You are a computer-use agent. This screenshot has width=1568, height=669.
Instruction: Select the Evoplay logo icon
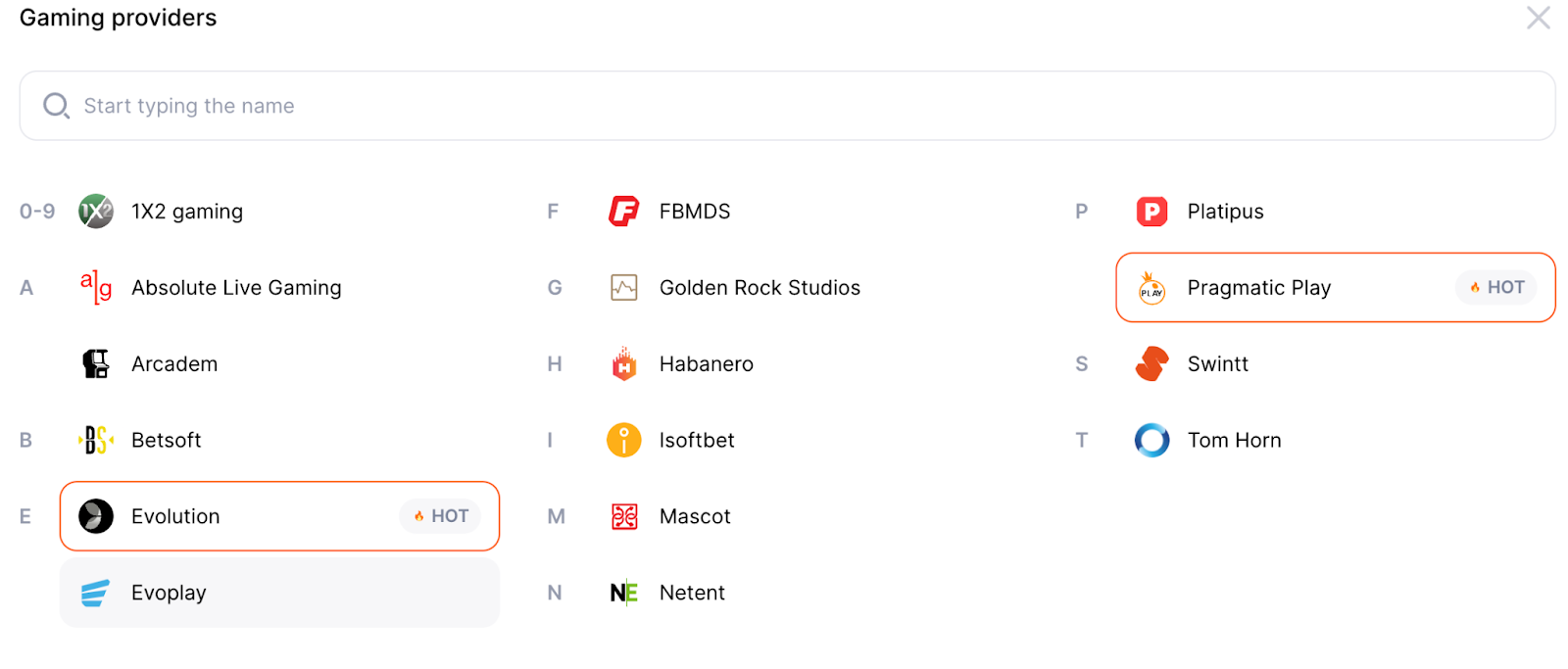(95, 593)
